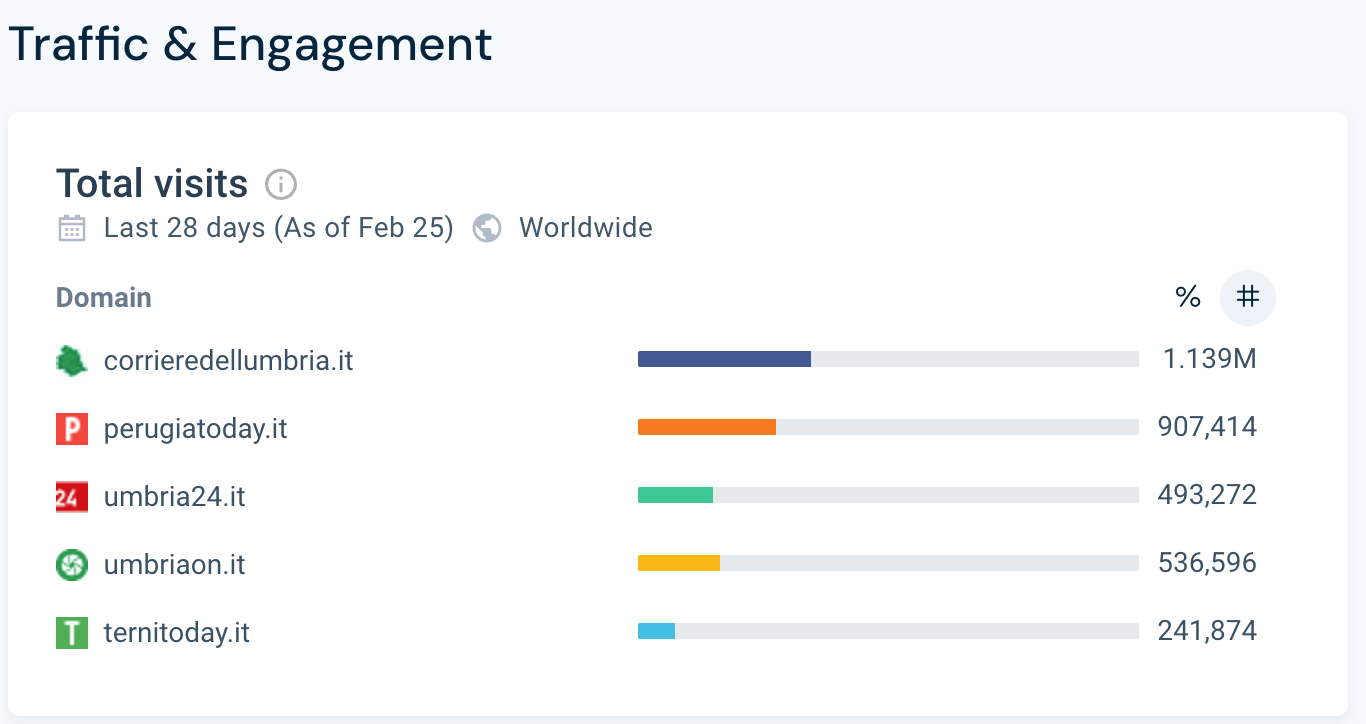
Task: Click the 536,596 visits value
Action: click(x=1207, y=563)
